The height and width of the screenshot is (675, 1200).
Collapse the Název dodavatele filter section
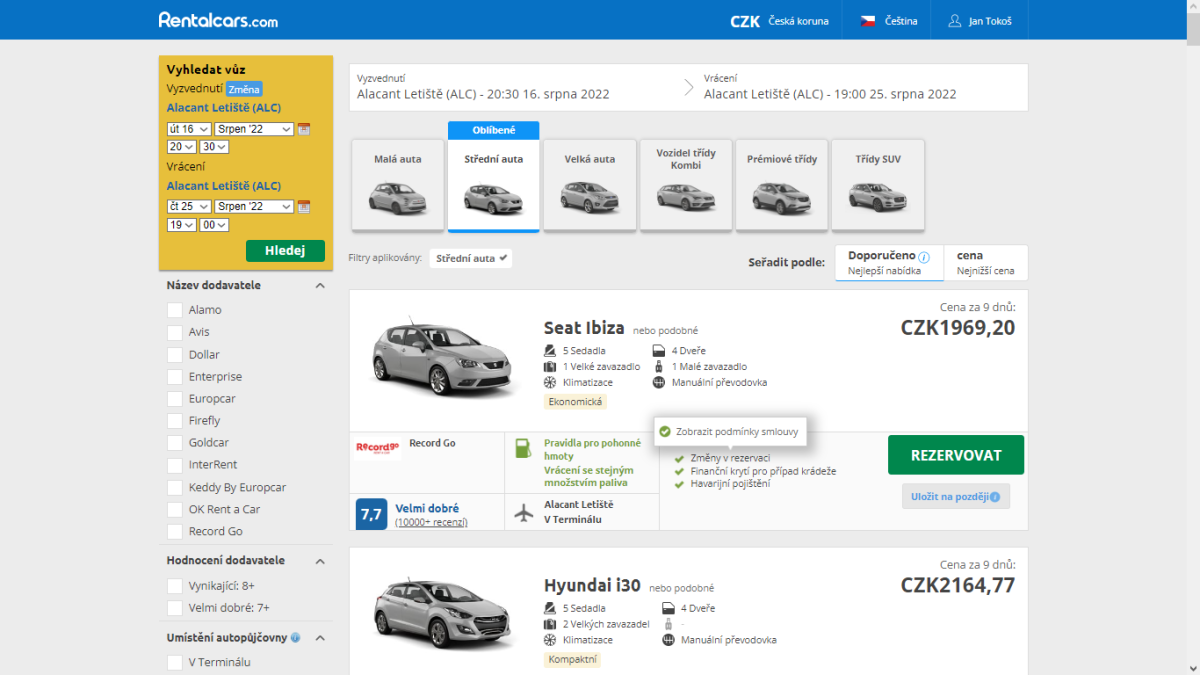pyautogui.click(x=320, y=285)
